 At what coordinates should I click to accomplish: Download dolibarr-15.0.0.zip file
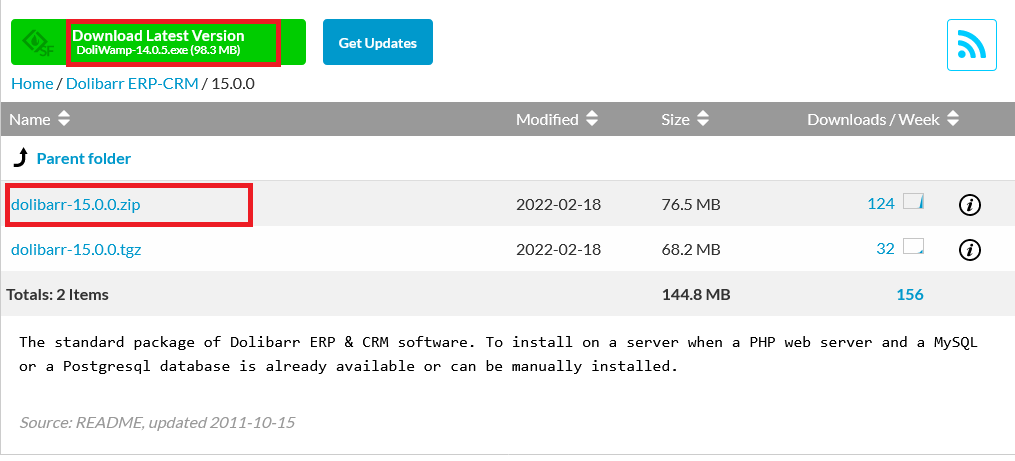pyautogui.click(x=76, y=205)
